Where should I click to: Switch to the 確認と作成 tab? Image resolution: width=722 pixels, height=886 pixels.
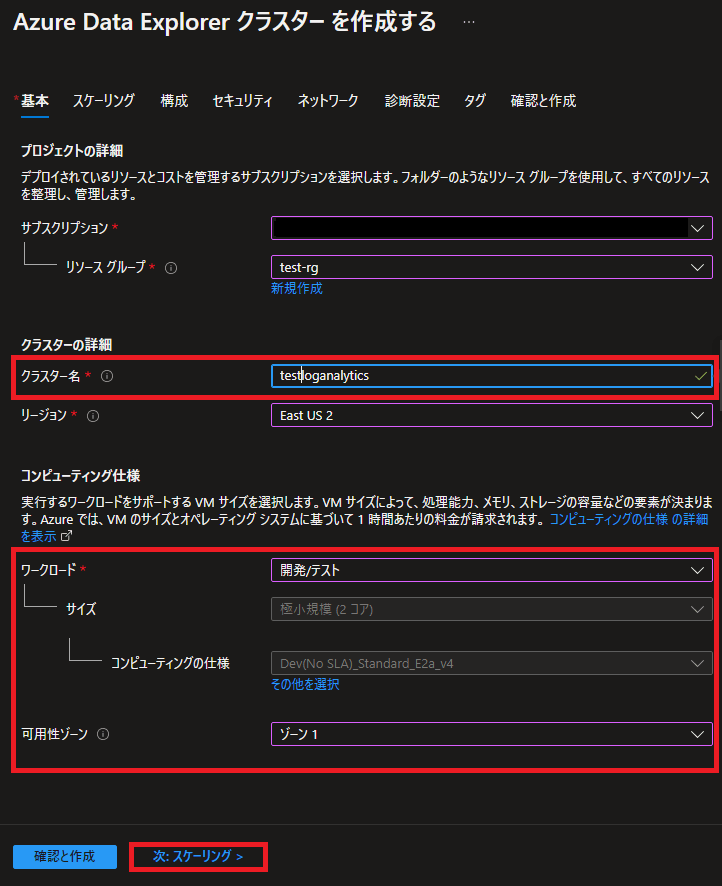pyautogui.click(x=543, y=101)
